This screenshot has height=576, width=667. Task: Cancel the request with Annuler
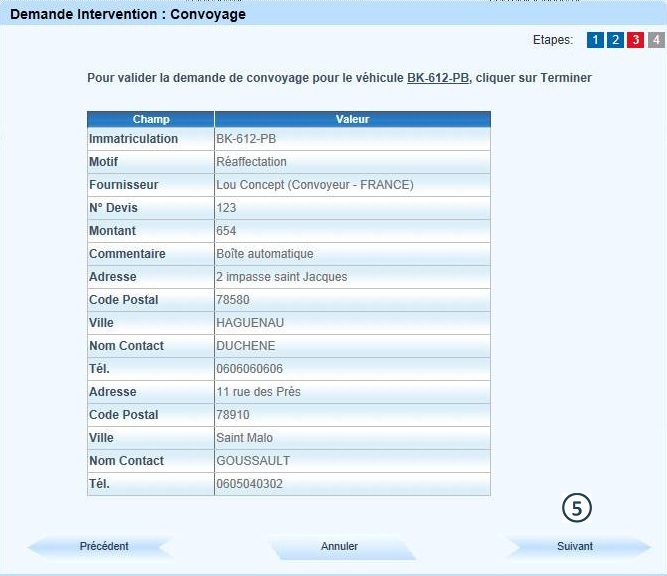coord(340,547)
